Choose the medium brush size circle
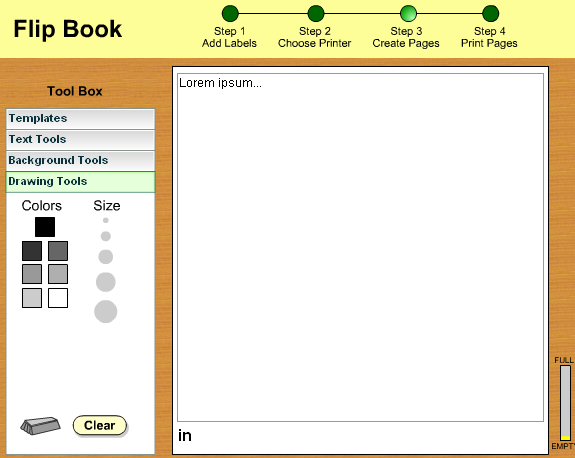 point(106,257)
